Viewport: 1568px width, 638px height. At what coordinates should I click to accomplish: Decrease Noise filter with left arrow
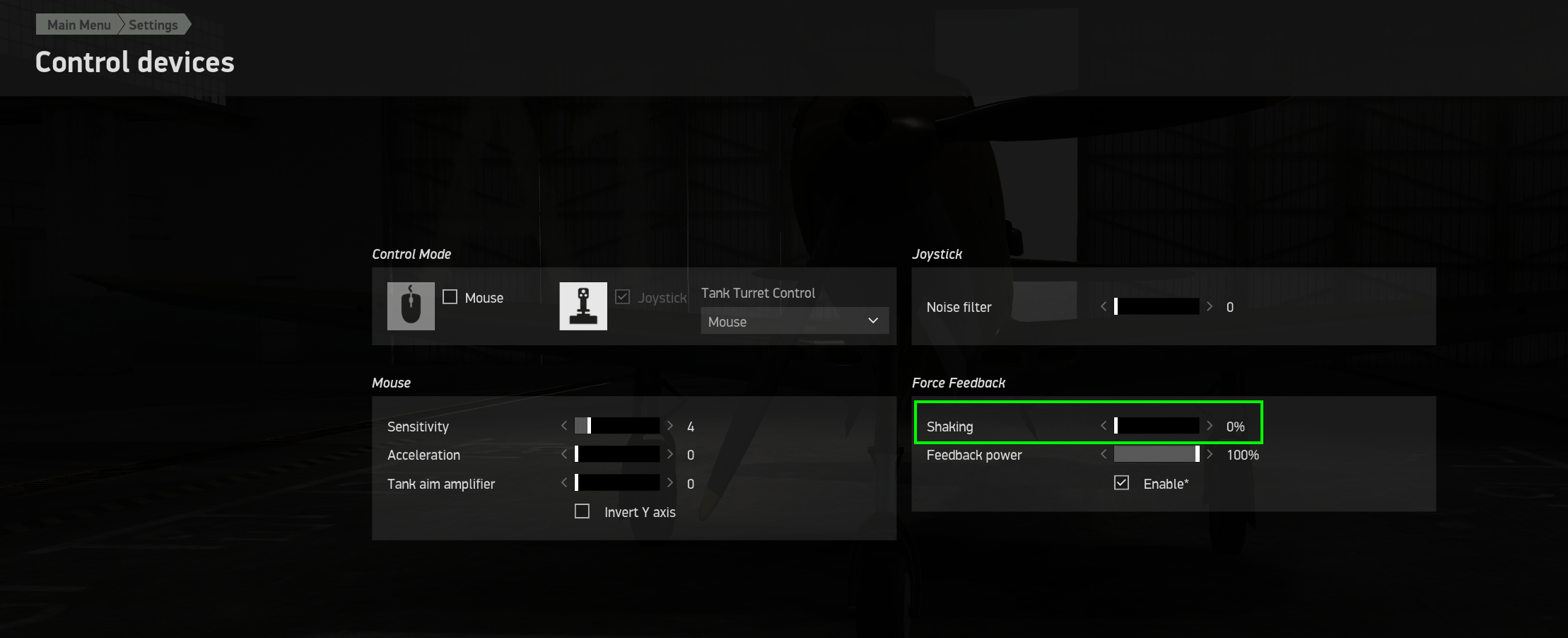click(1104, 306)
